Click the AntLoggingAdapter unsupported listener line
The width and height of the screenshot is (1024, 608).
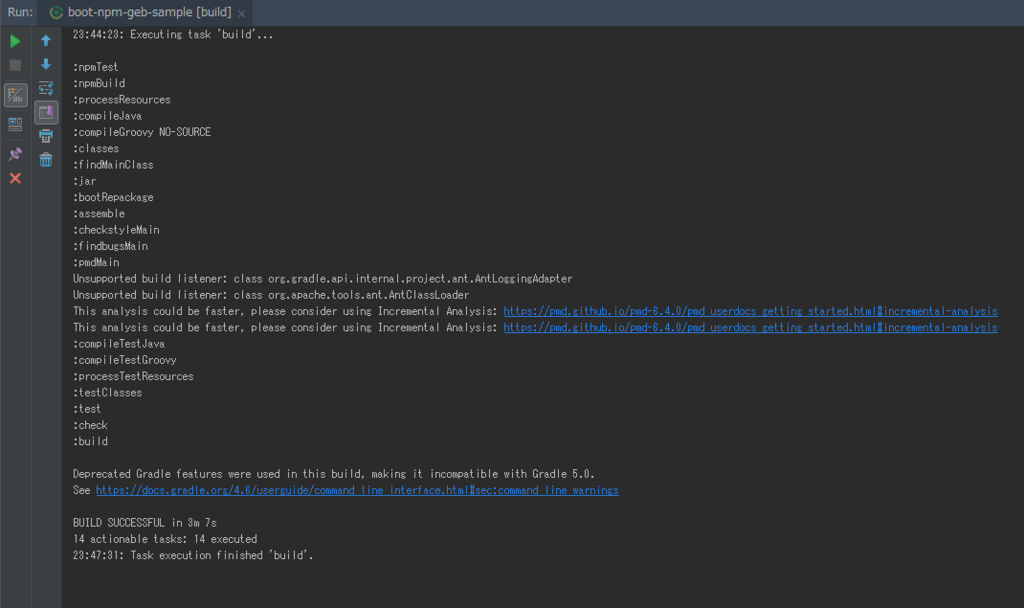coord(323,279)
